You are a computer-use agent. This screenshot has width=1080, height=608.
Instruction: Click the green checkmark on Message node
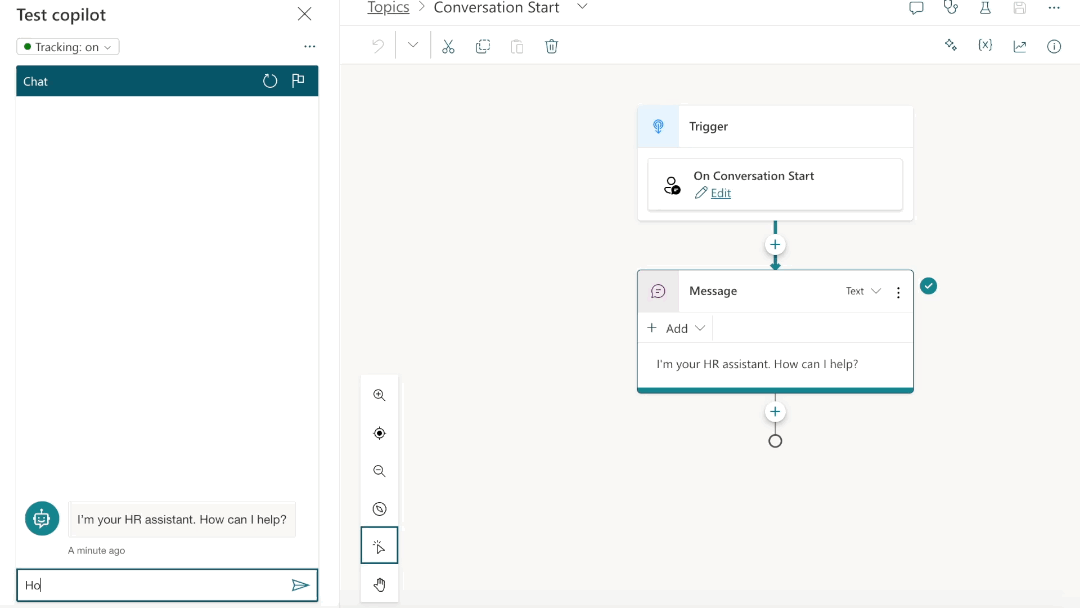click(928, 286)
